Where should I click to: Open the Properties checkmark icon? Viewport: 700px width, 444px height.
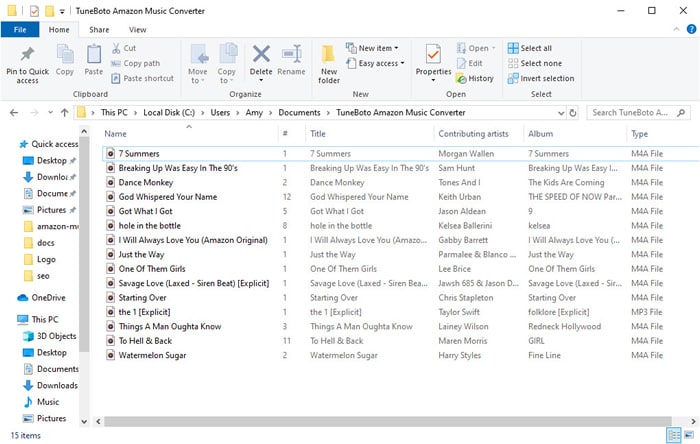(433, 54)
